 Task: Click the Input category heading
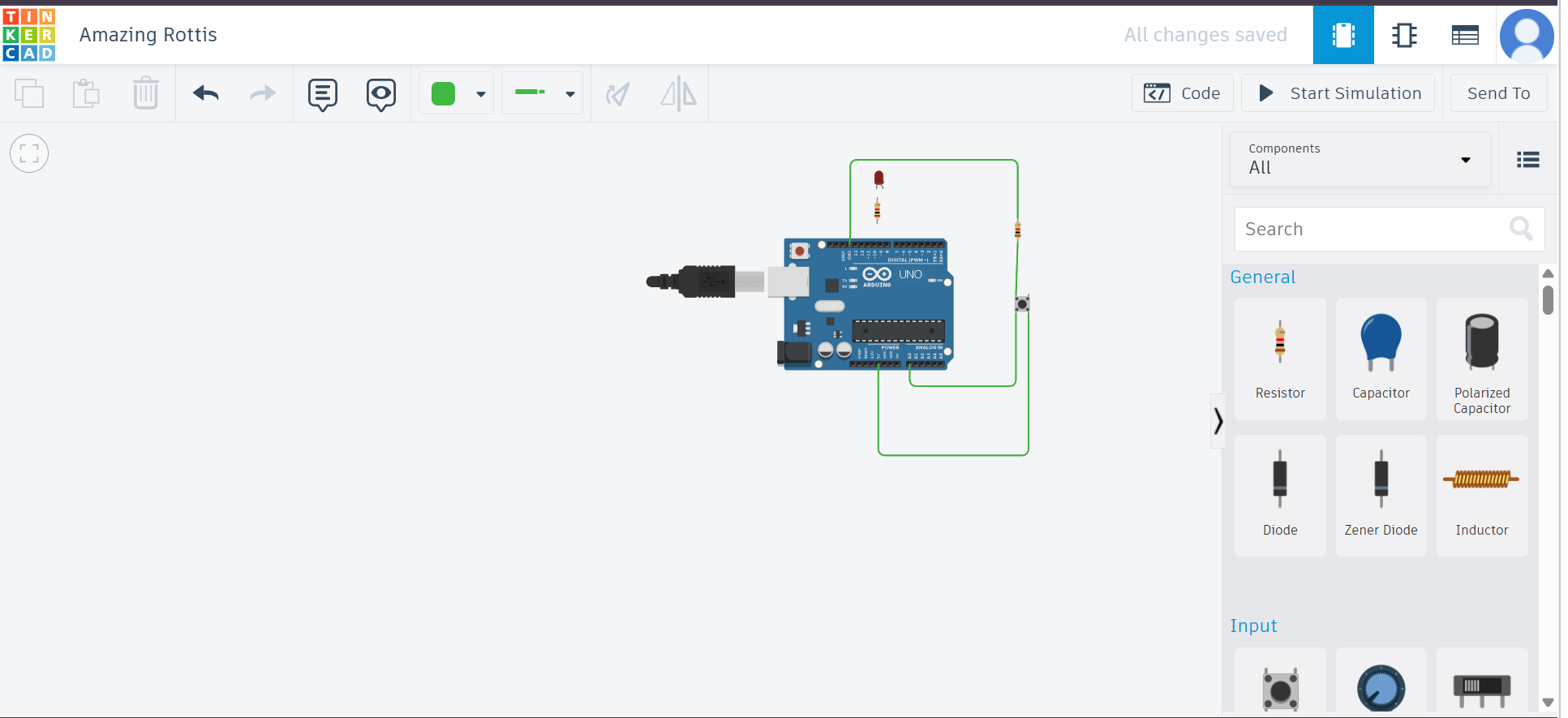coord(1253,626)
